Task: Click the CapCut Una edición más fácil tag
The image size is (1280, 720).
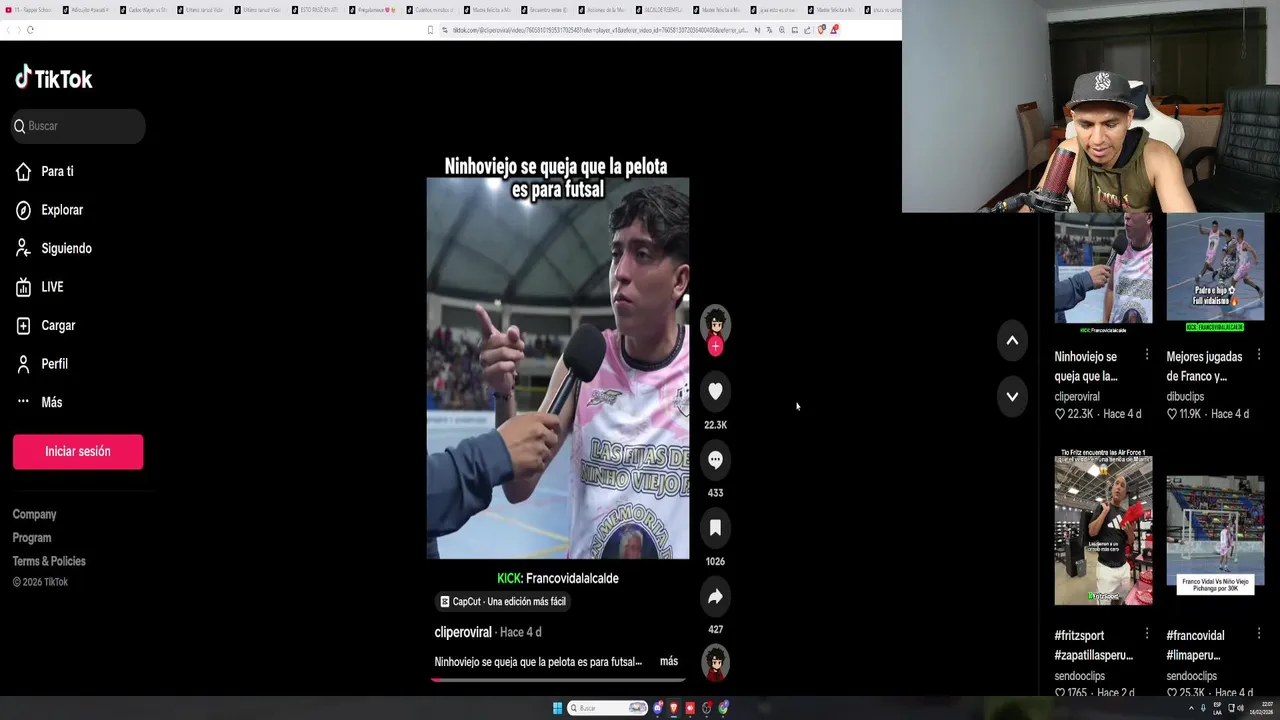Action: click(503, 601)
